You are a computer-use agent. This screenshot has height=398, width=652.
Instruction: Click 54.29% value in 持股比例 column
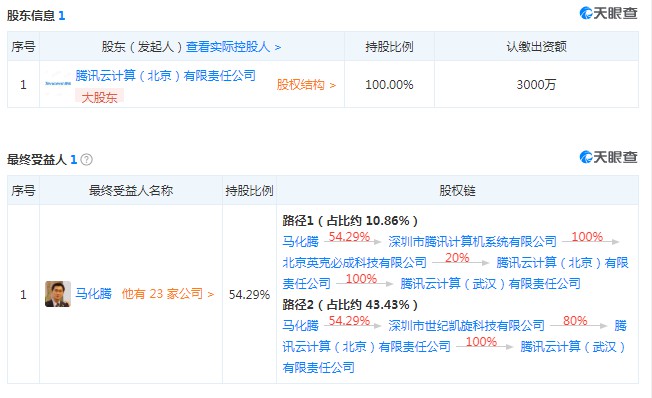(x=249, y=295)
